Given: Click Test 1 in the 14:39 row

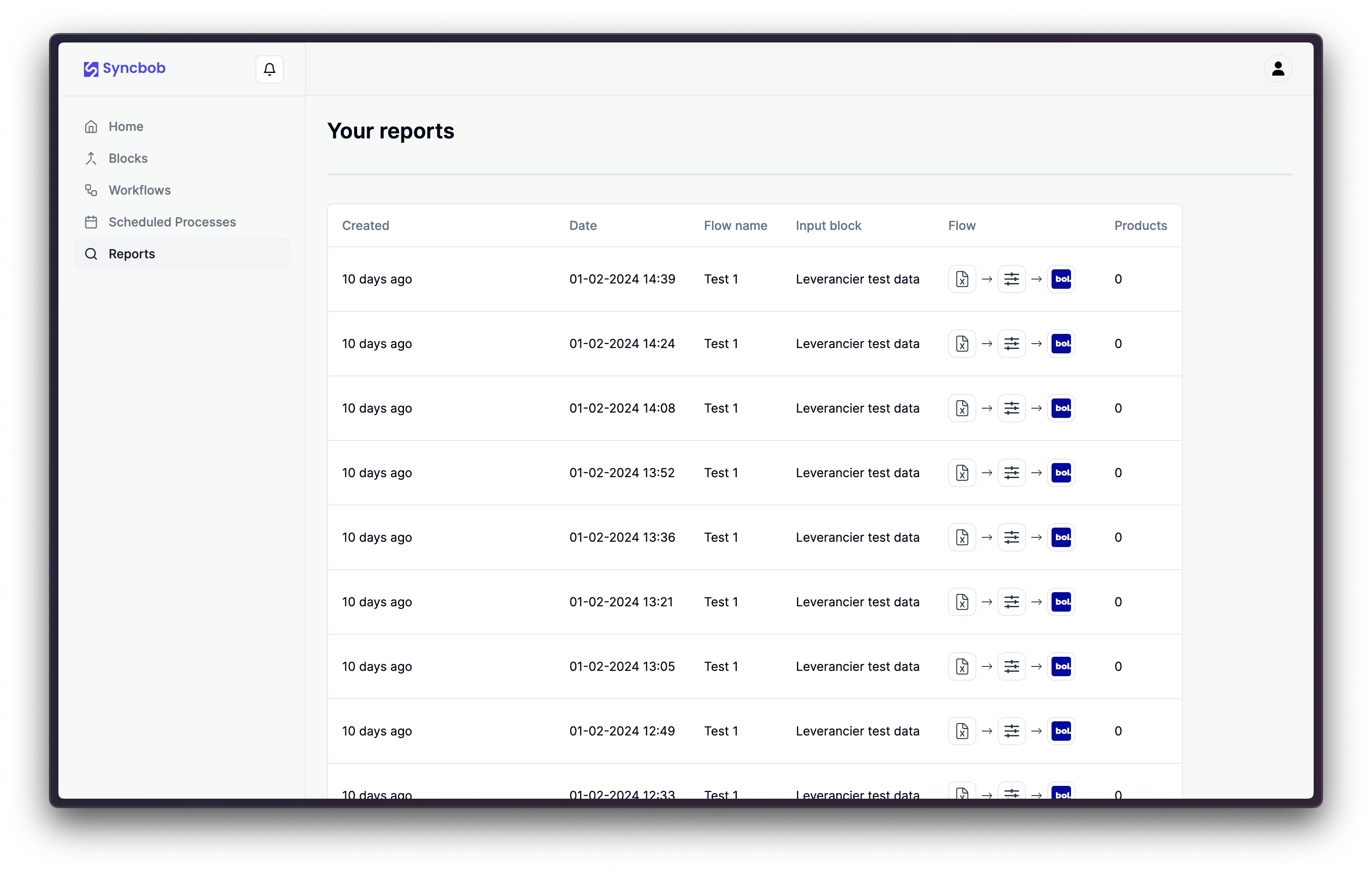Looking at the screenshot, I should click(x=721, y=280).
